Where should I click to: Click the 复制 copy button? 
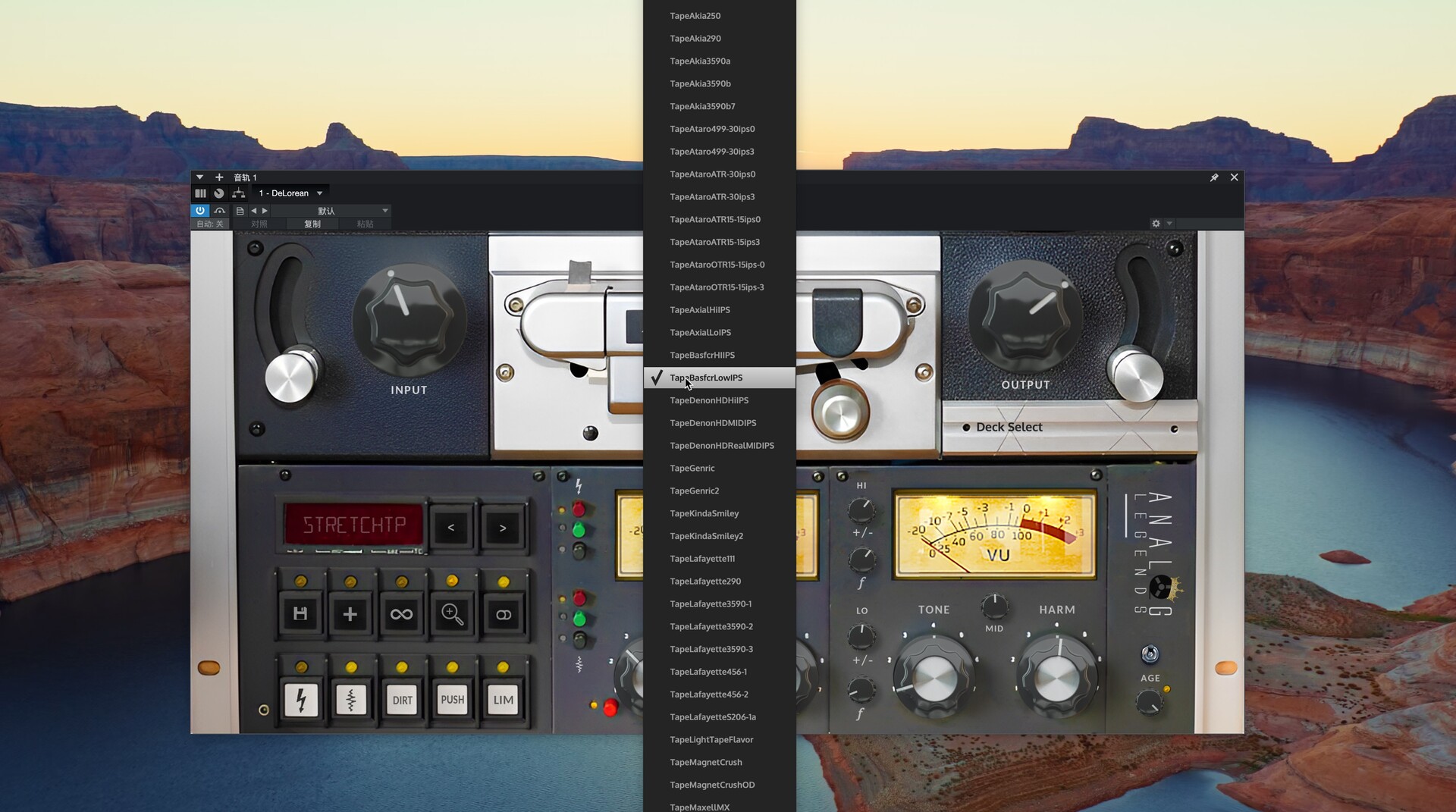point(312,224)
